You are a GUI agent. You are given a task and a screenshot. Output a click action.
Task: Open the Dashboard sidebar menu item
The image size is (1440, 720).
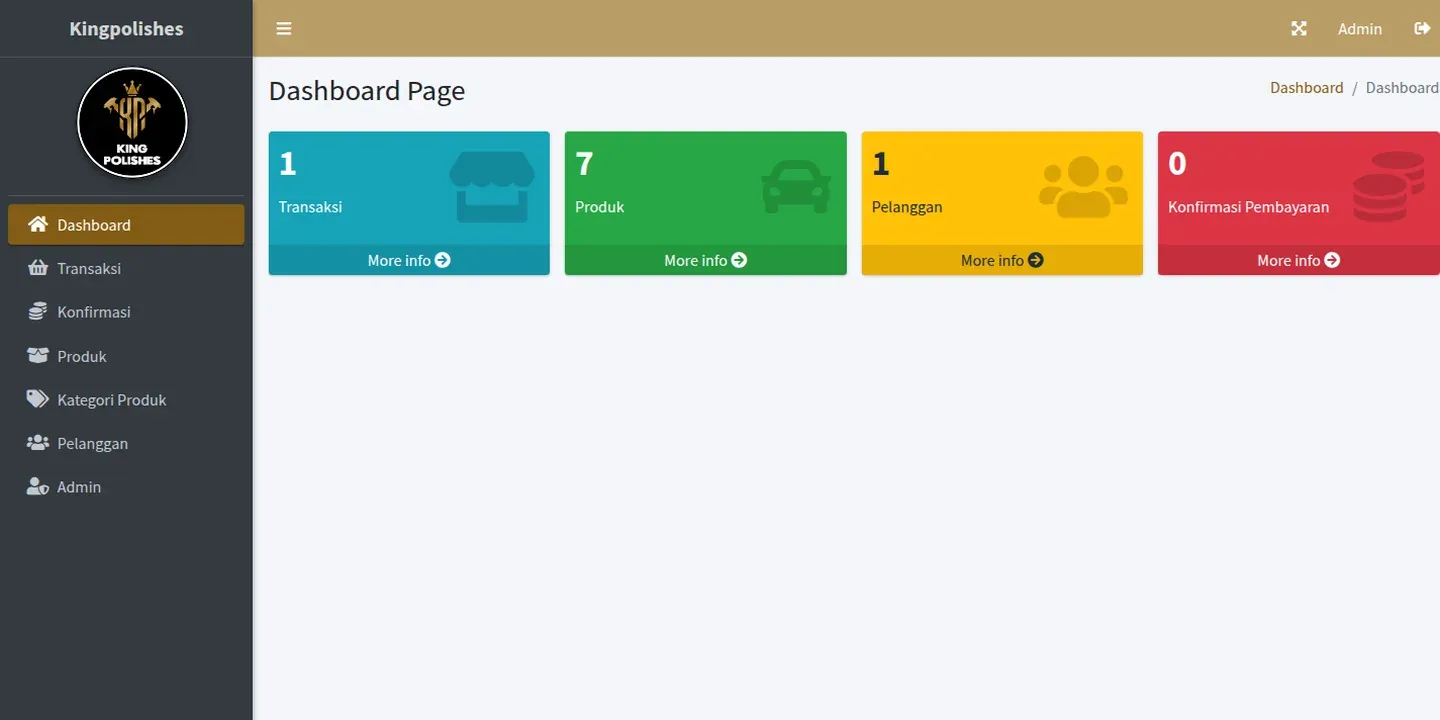126,224
